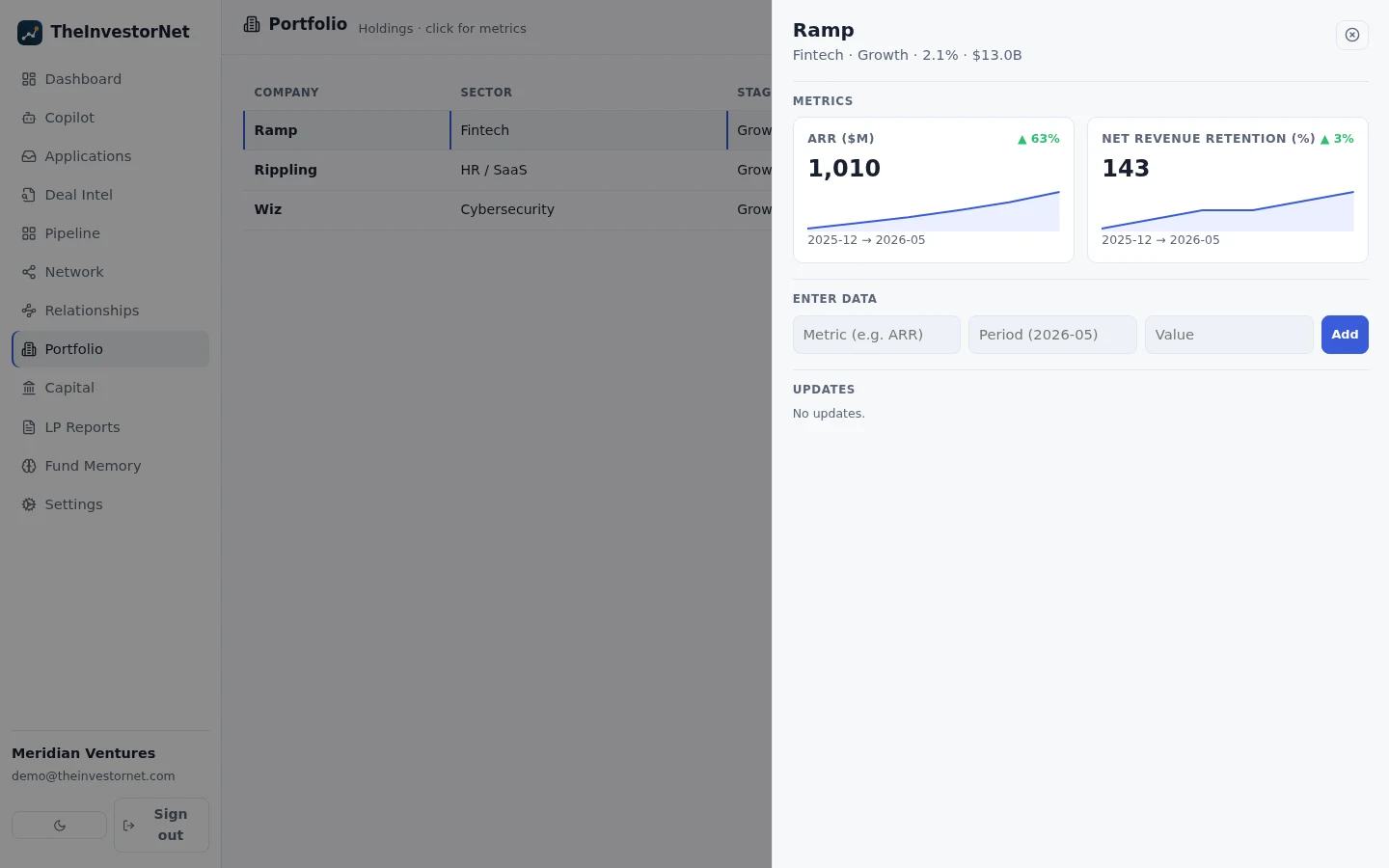Image resolution: width=1389 pixels, height=868 pixels.
Task: Click the Ramp panel title
Action: [823, 30]
